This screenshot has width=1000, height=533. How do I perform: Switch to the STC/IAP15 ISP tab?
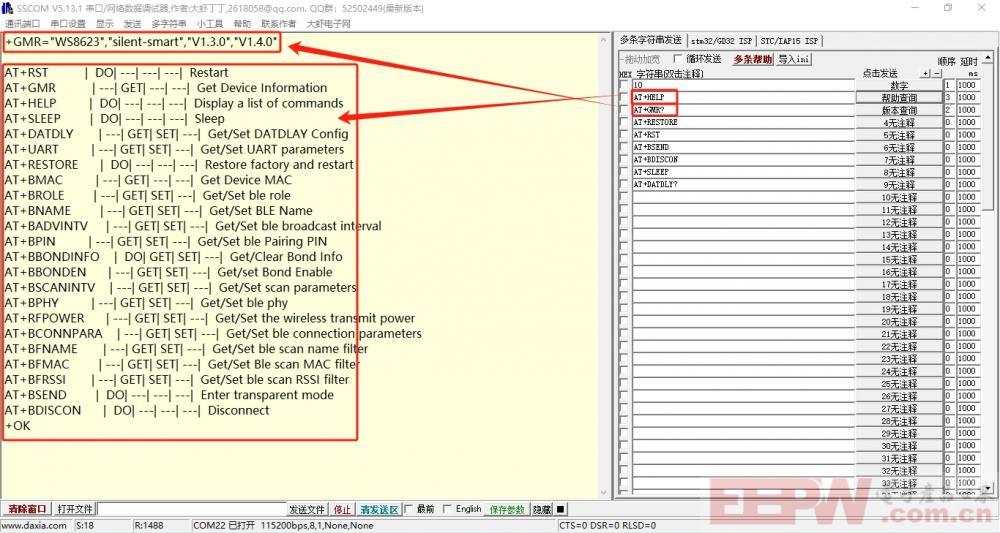(789, 41)
